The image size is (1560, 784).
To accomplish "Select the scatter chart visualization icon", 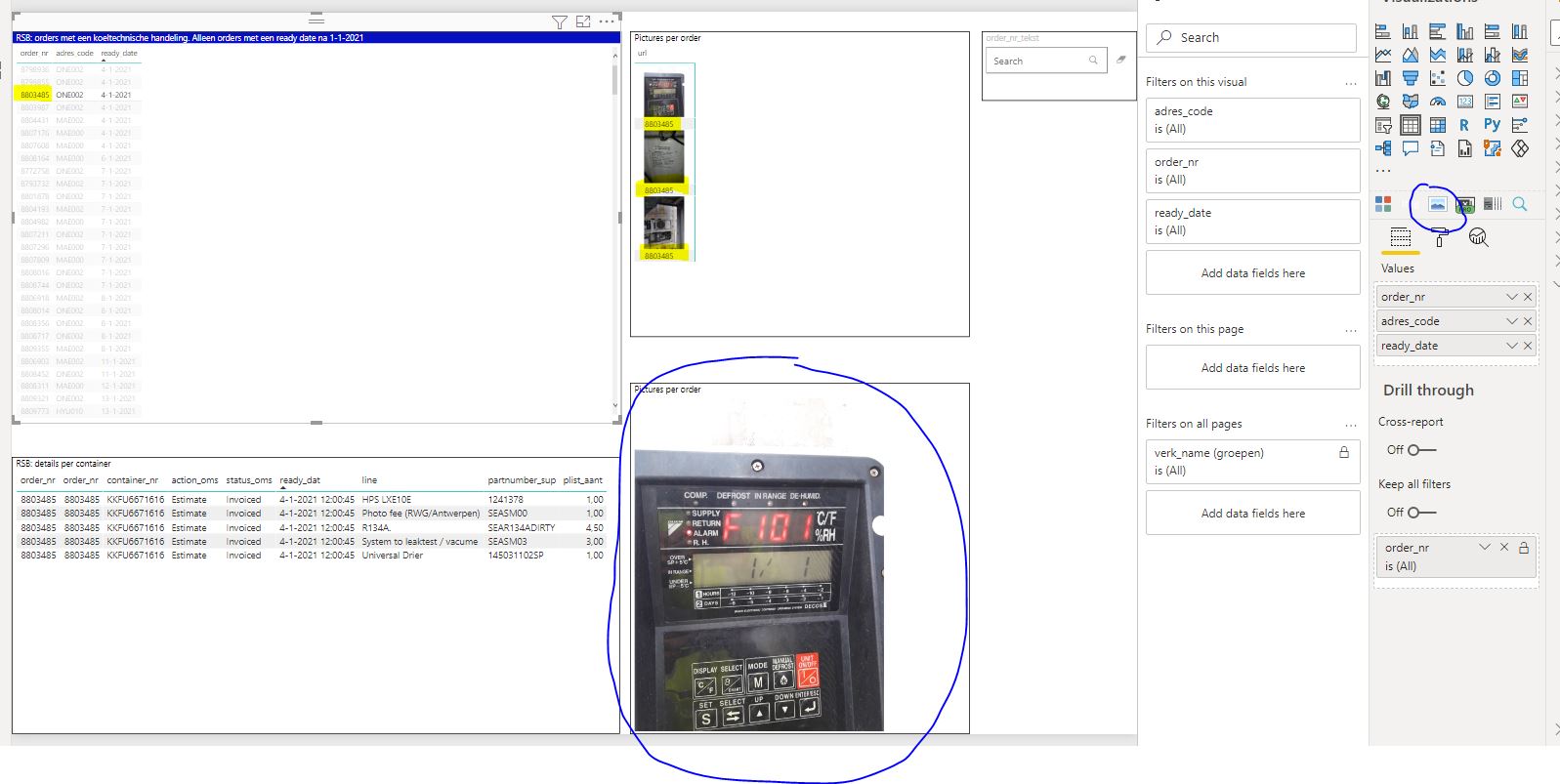I will click(x=1437, y=78).
